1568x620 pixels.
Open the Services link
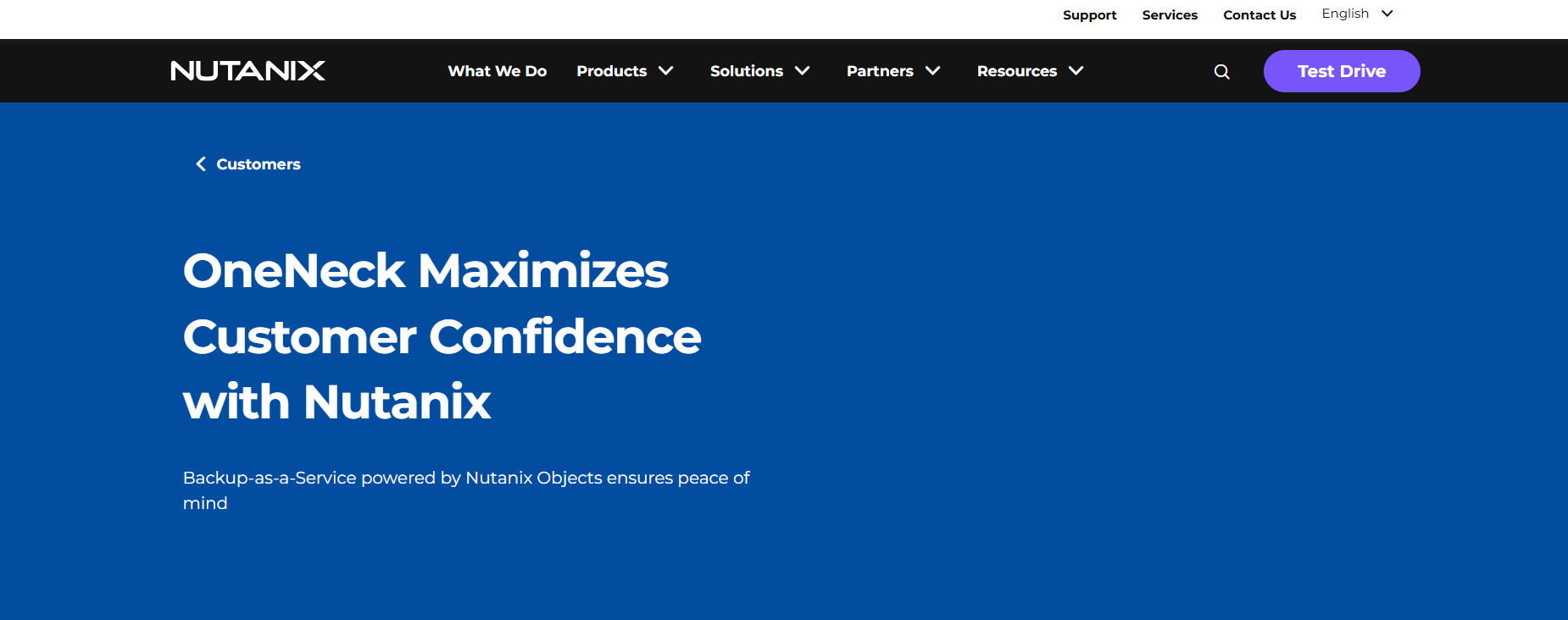[x=1170, y=15]
